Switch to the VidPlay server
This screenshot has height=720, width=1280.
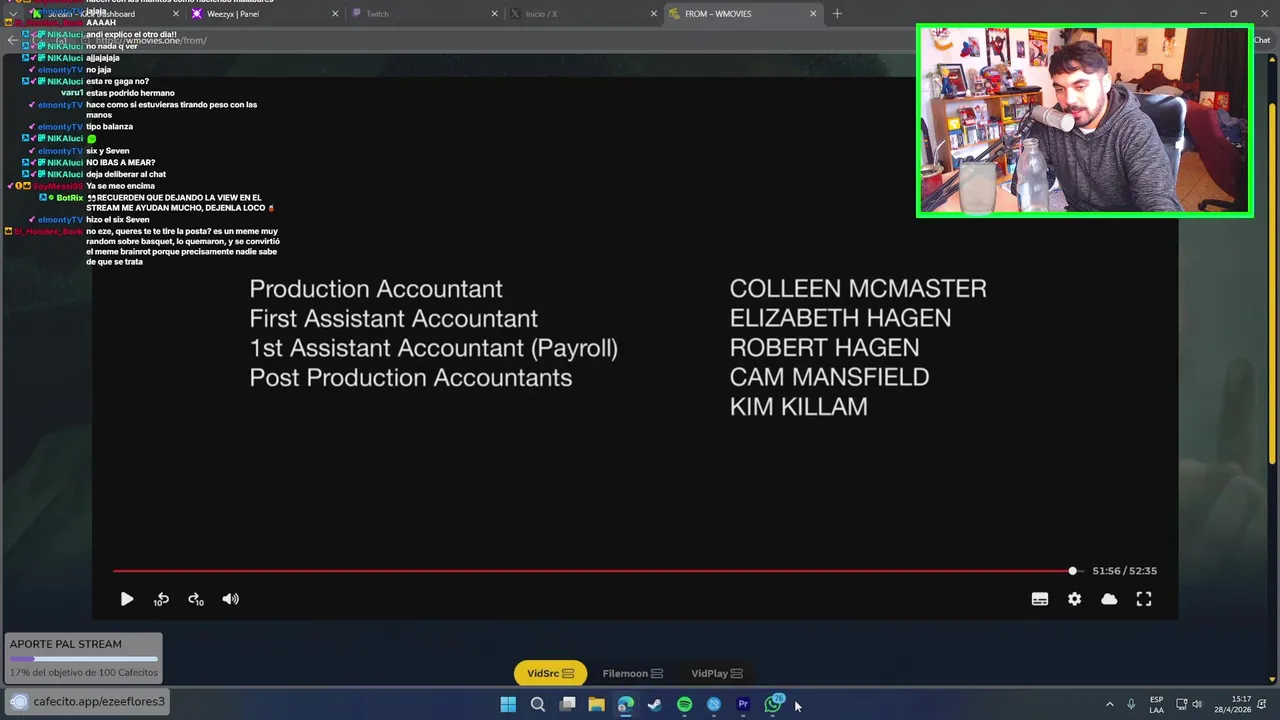[717, 673]
